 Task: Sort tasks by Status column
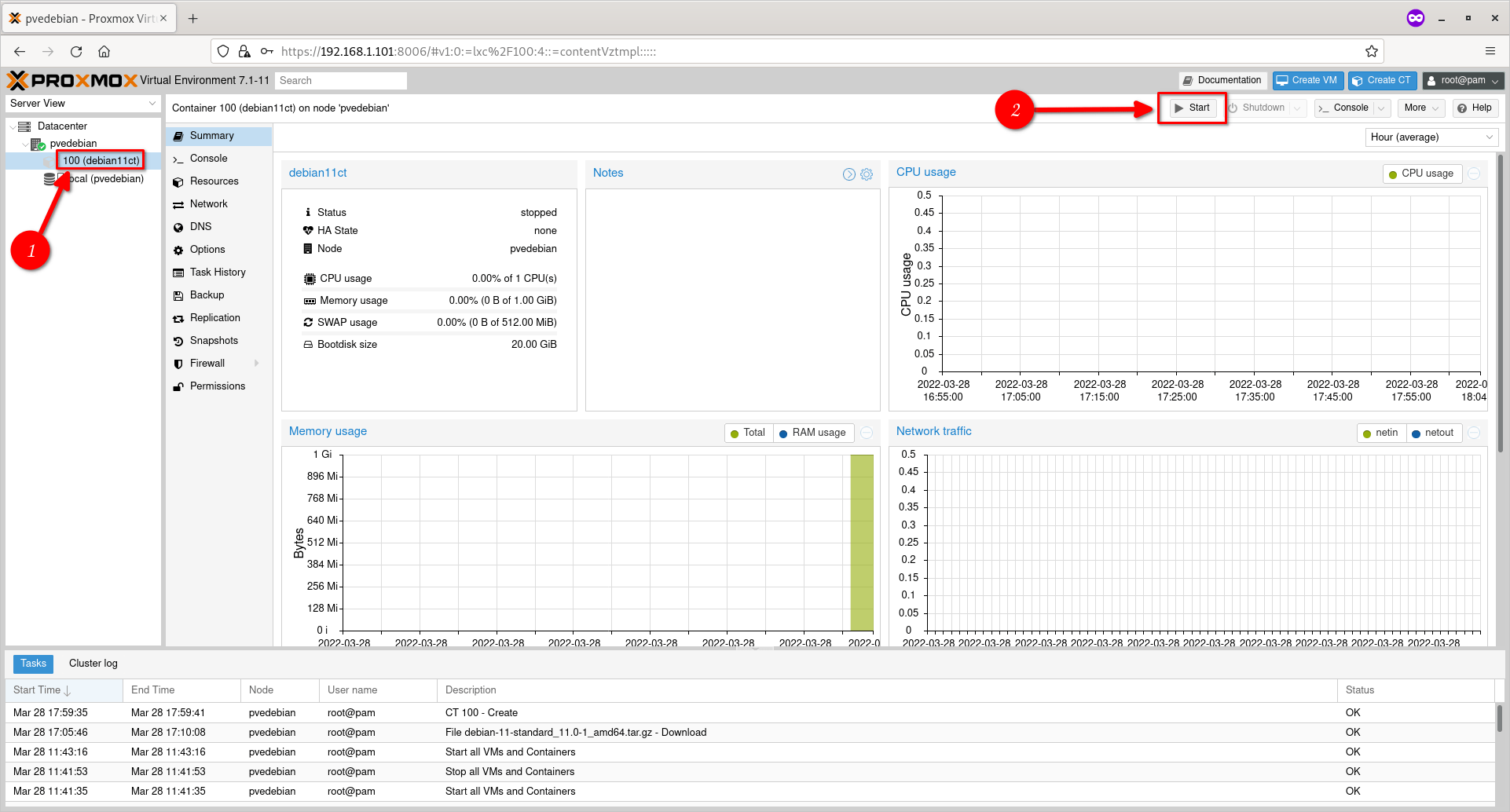pyautogui.click(x=1416, y=690)
